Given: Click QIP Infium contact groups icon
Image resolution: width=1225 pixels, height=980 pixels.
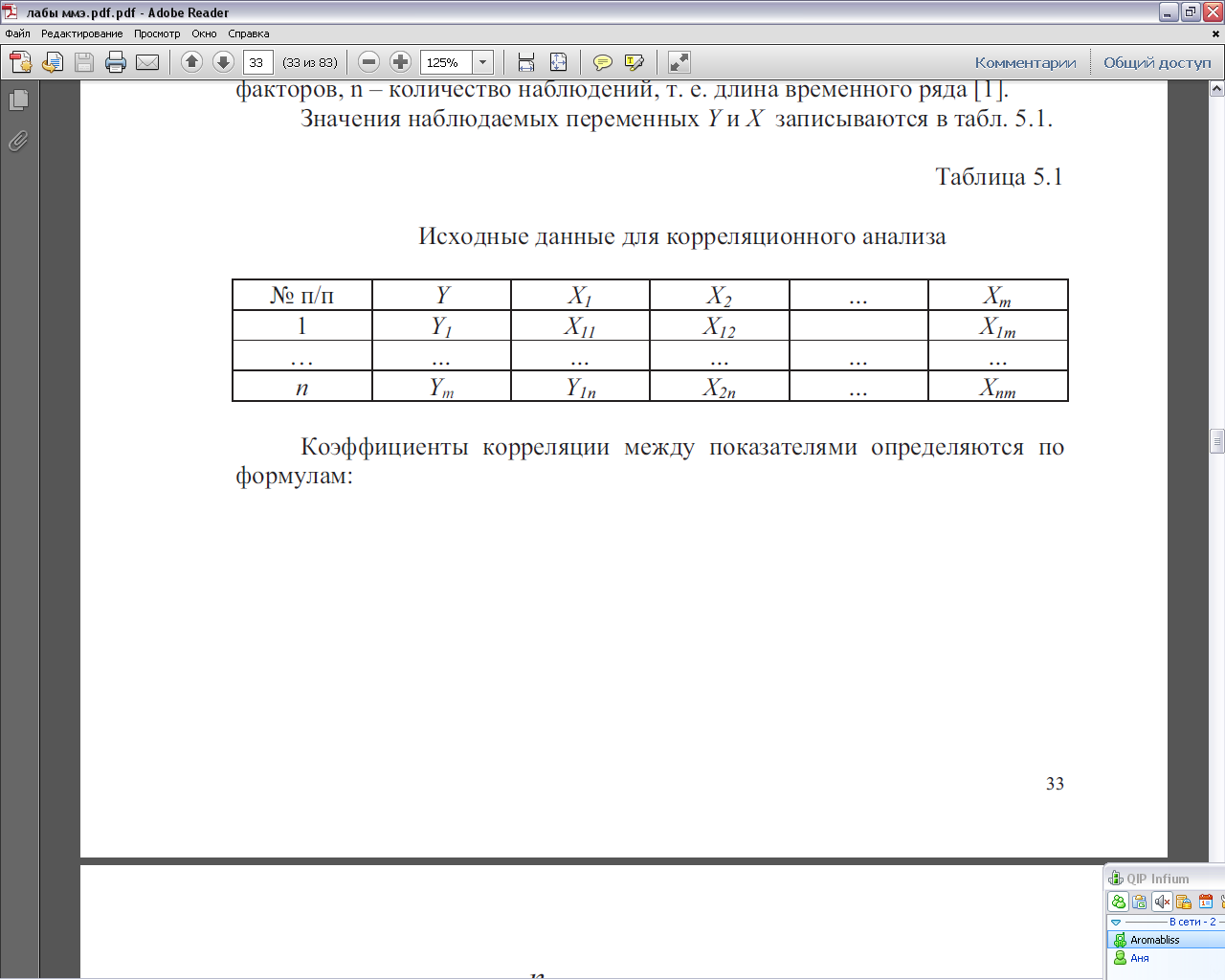Looking at the screenshot, I should point(1118,902).
